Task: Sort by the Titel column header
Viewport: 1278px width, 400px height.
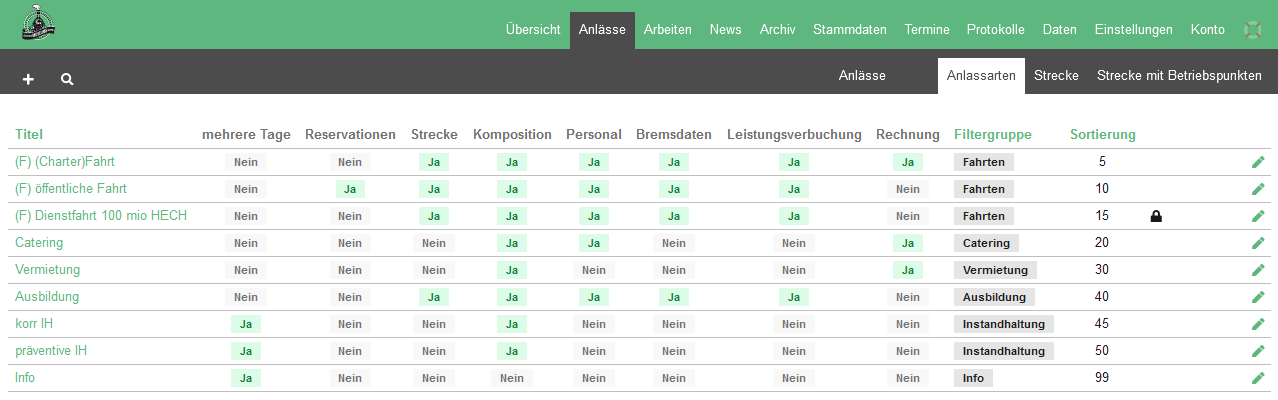Action: click(29, 135)
